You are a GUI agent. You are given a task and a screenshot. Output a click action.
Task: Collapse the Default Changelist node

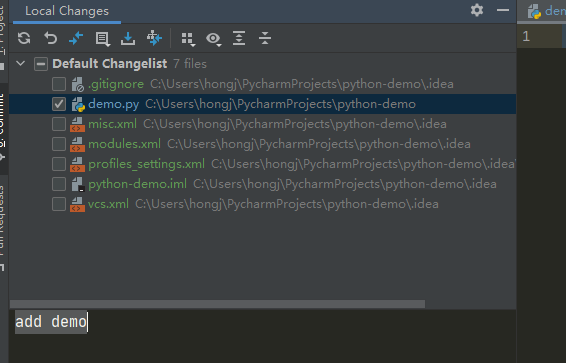point(21,64)
